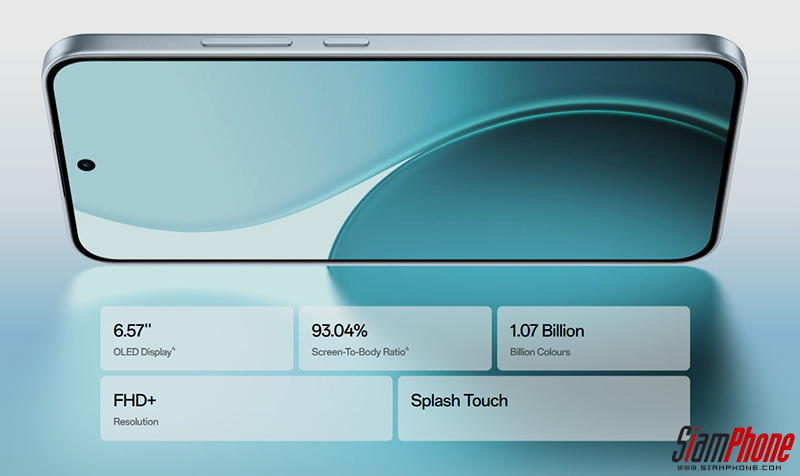The height and width of the screenshot is (476, 800).
Task: Click the "OLED Display" label
Action: [x=143, y=352]
